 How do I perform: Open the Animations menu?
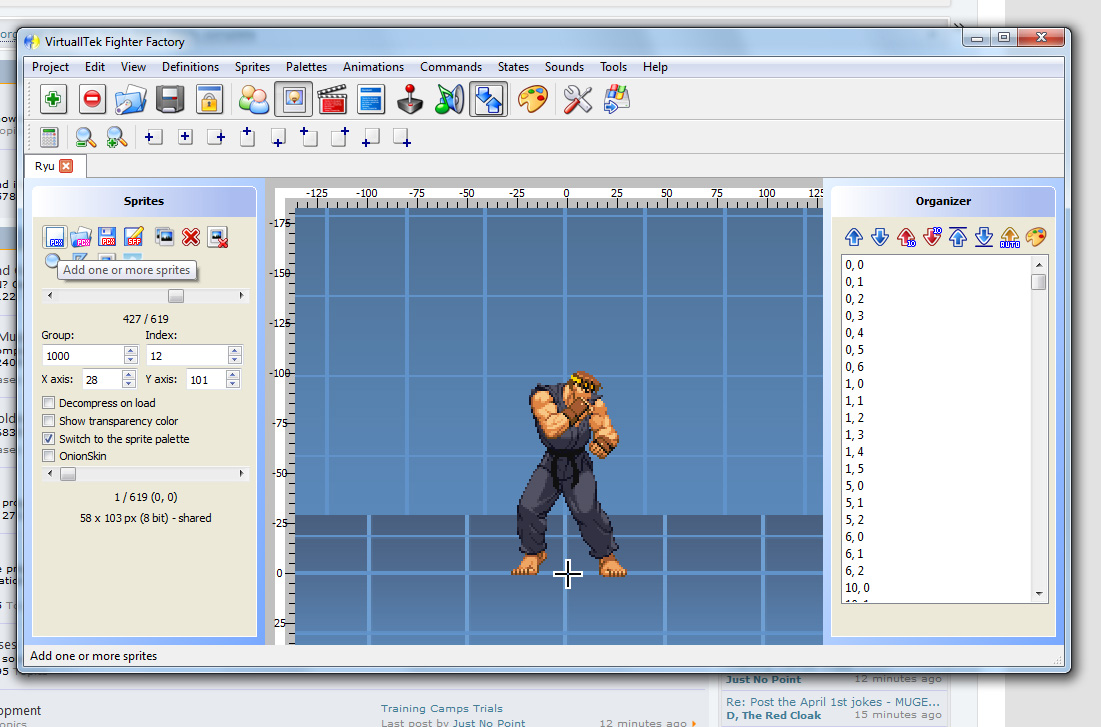374,67
